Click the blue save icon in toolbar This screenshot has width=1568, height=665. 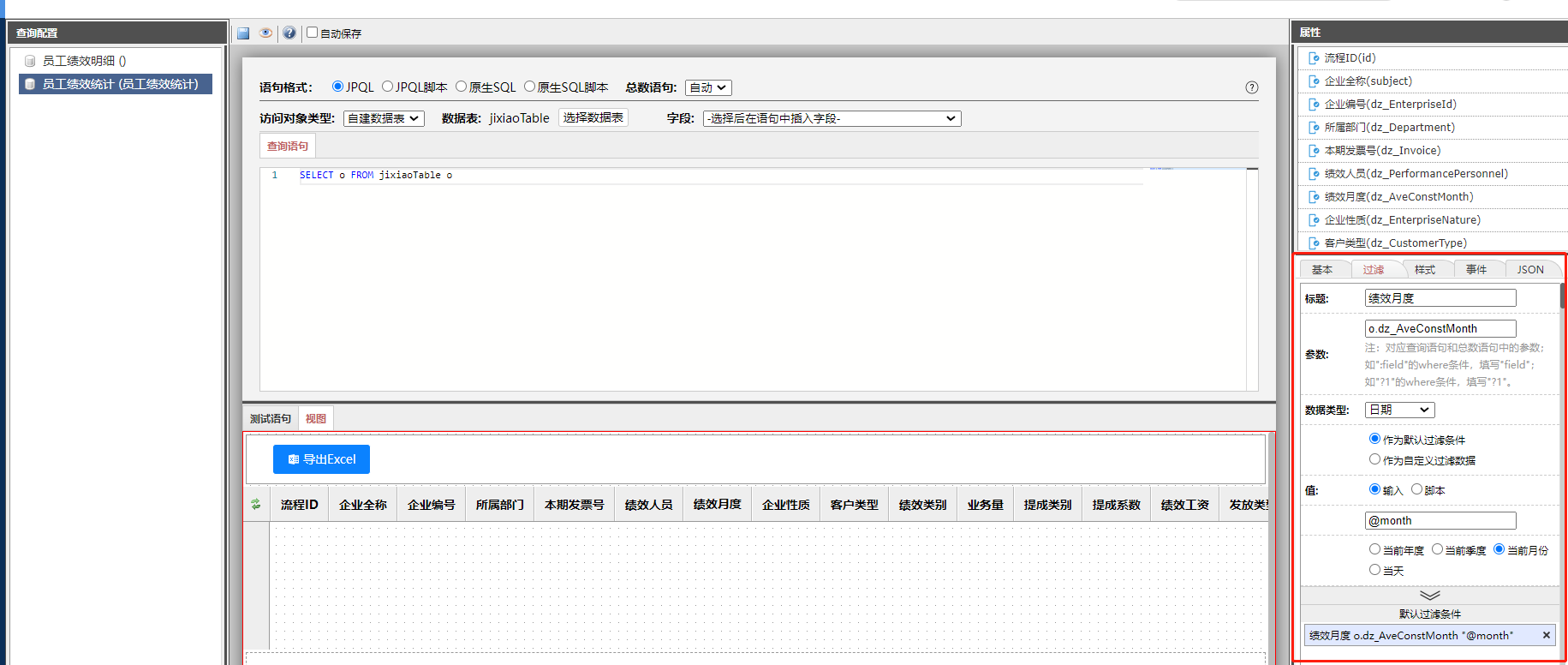click(243, 33)
